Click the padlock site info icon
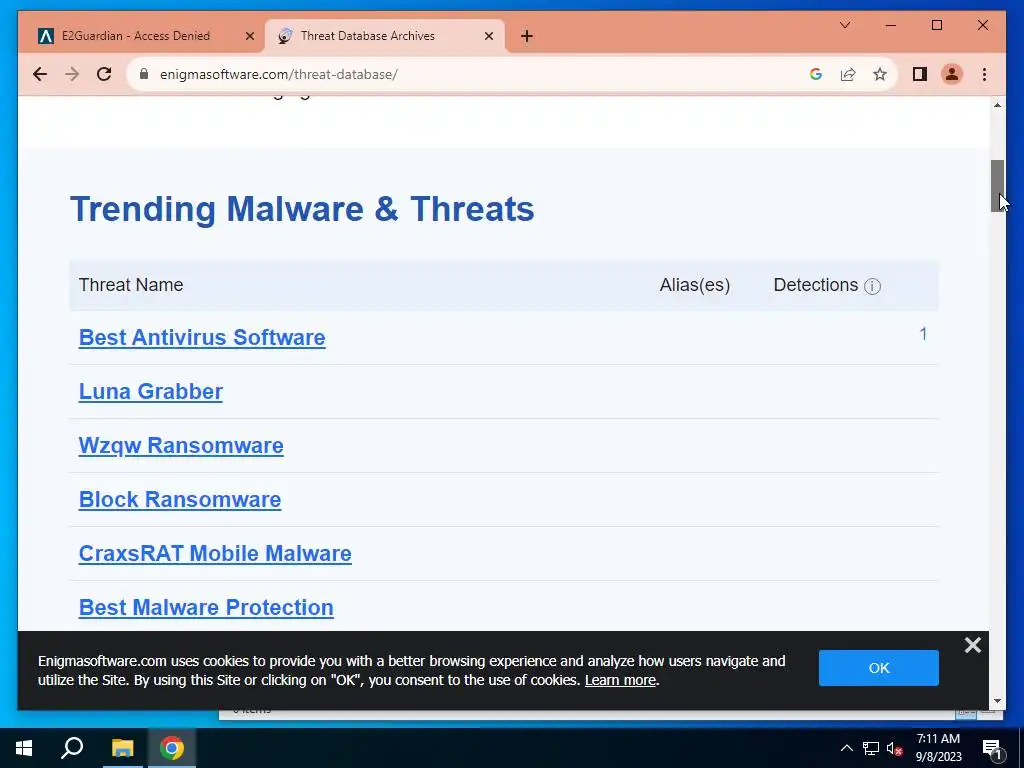 click(x=144, y=74)
